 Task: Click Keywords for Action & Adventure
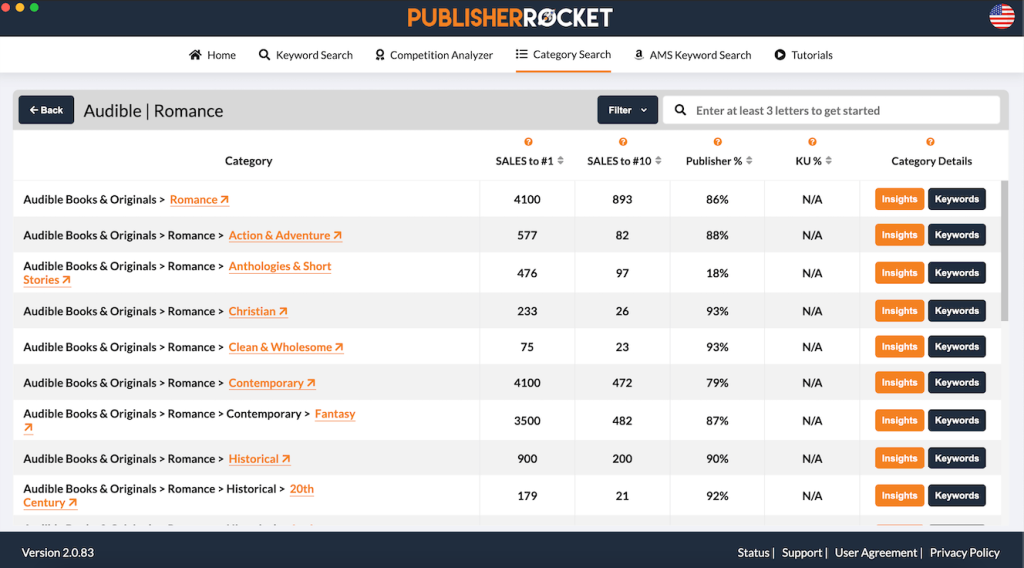click(x=957, y=235)
